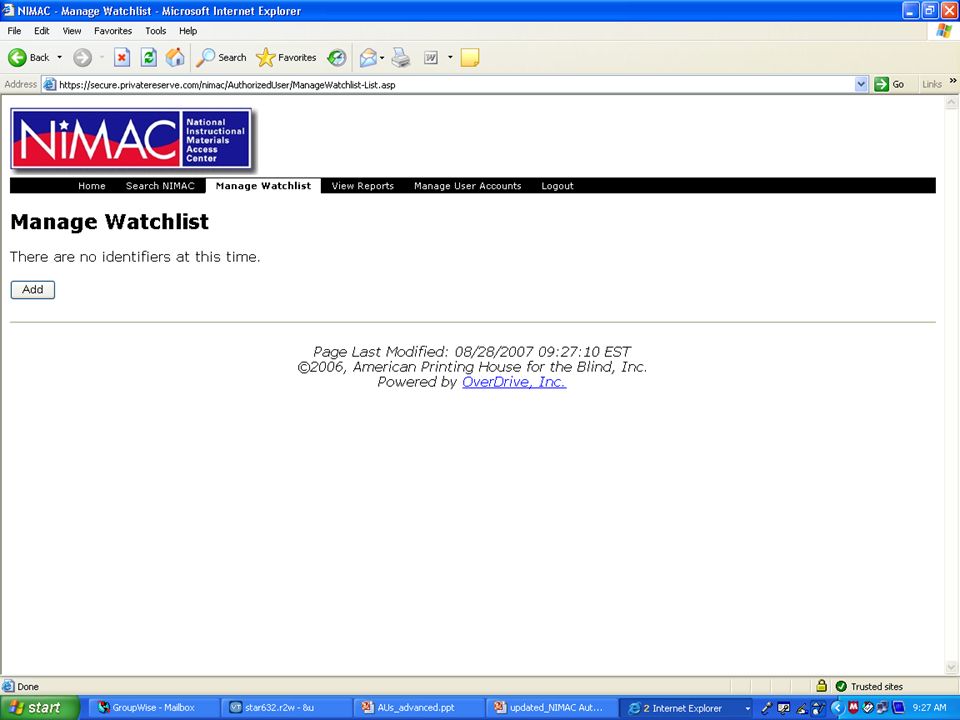Open the Favorites menu
The image size is (960, 720).
113,31
